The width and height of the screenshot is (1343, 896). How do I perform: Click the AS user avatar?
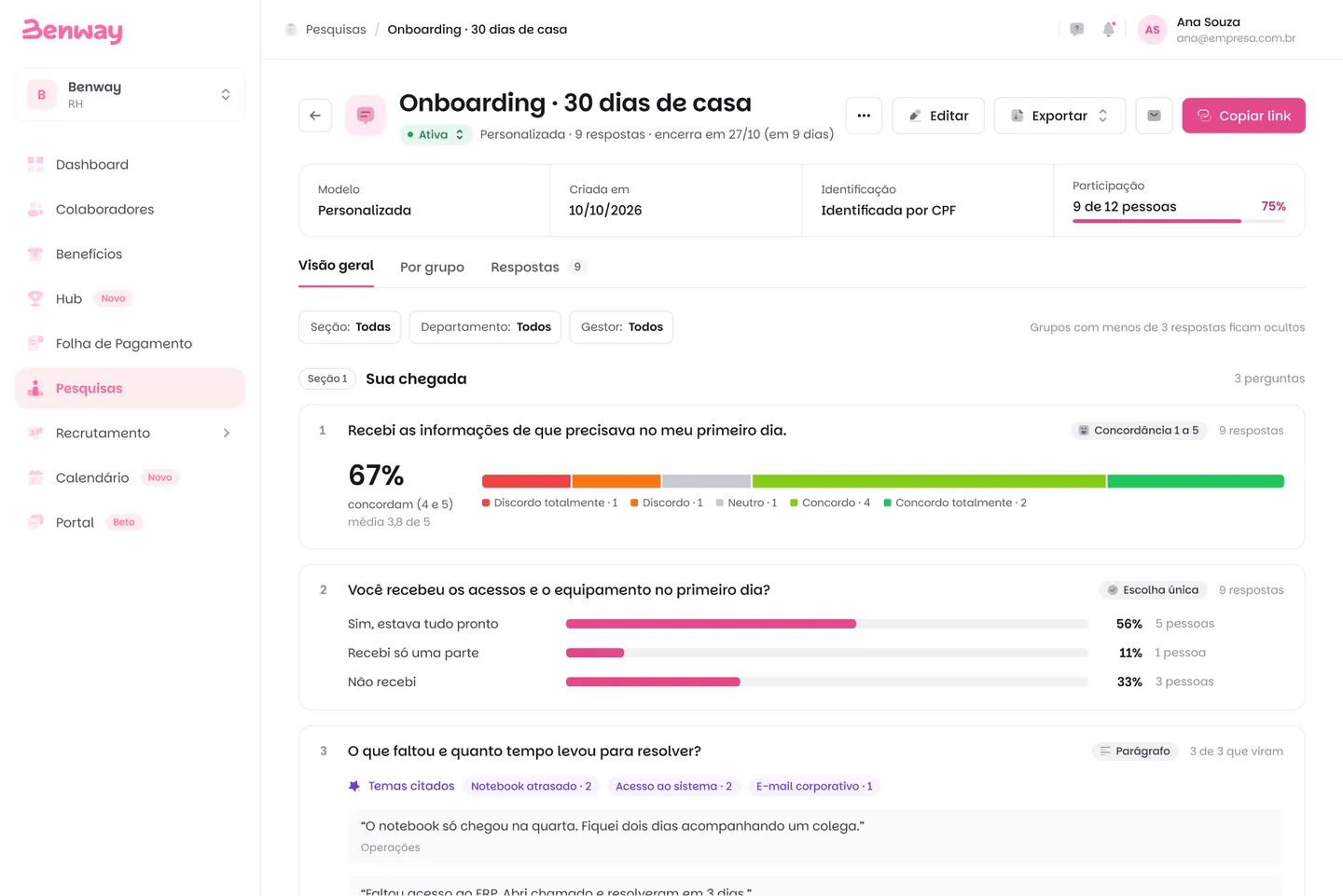click(1153, 30)
